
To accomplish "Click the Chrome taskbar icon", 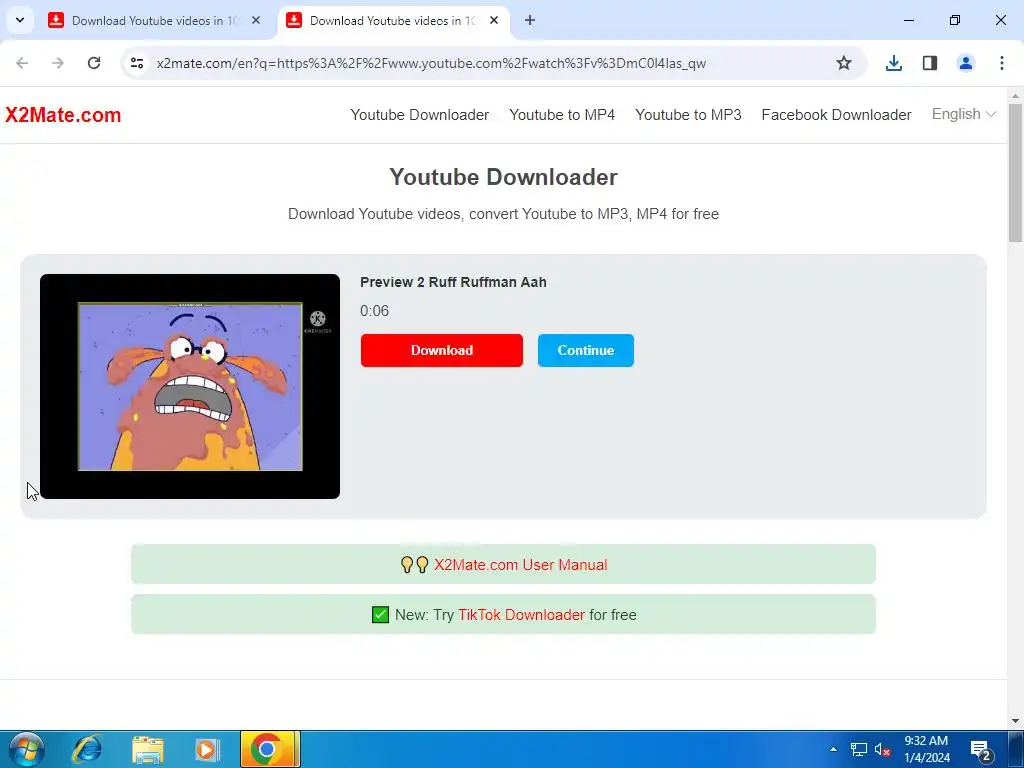I will click(270, 750).
